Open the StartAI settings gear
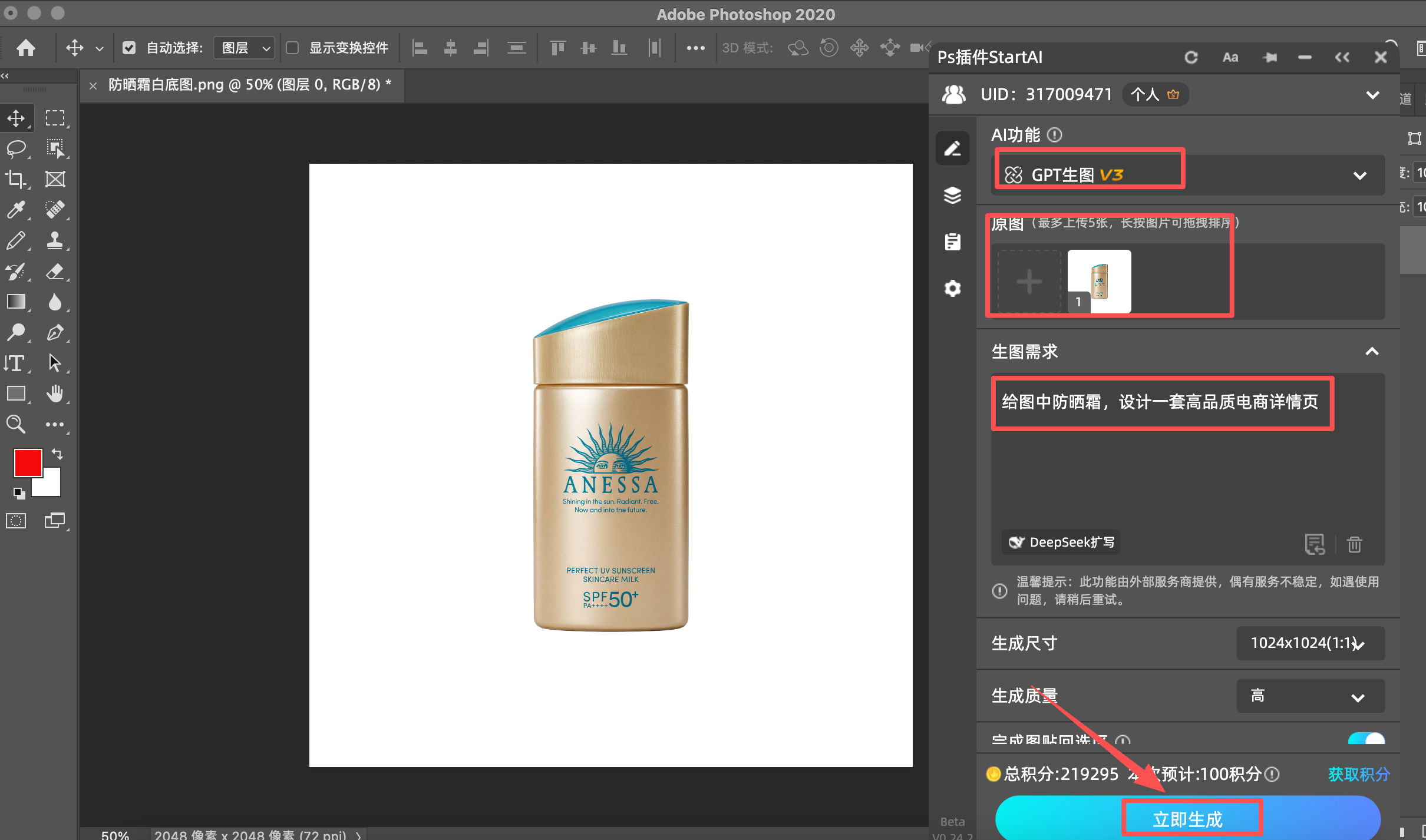This screenshot has width=1426, height=840. point(953,289)
